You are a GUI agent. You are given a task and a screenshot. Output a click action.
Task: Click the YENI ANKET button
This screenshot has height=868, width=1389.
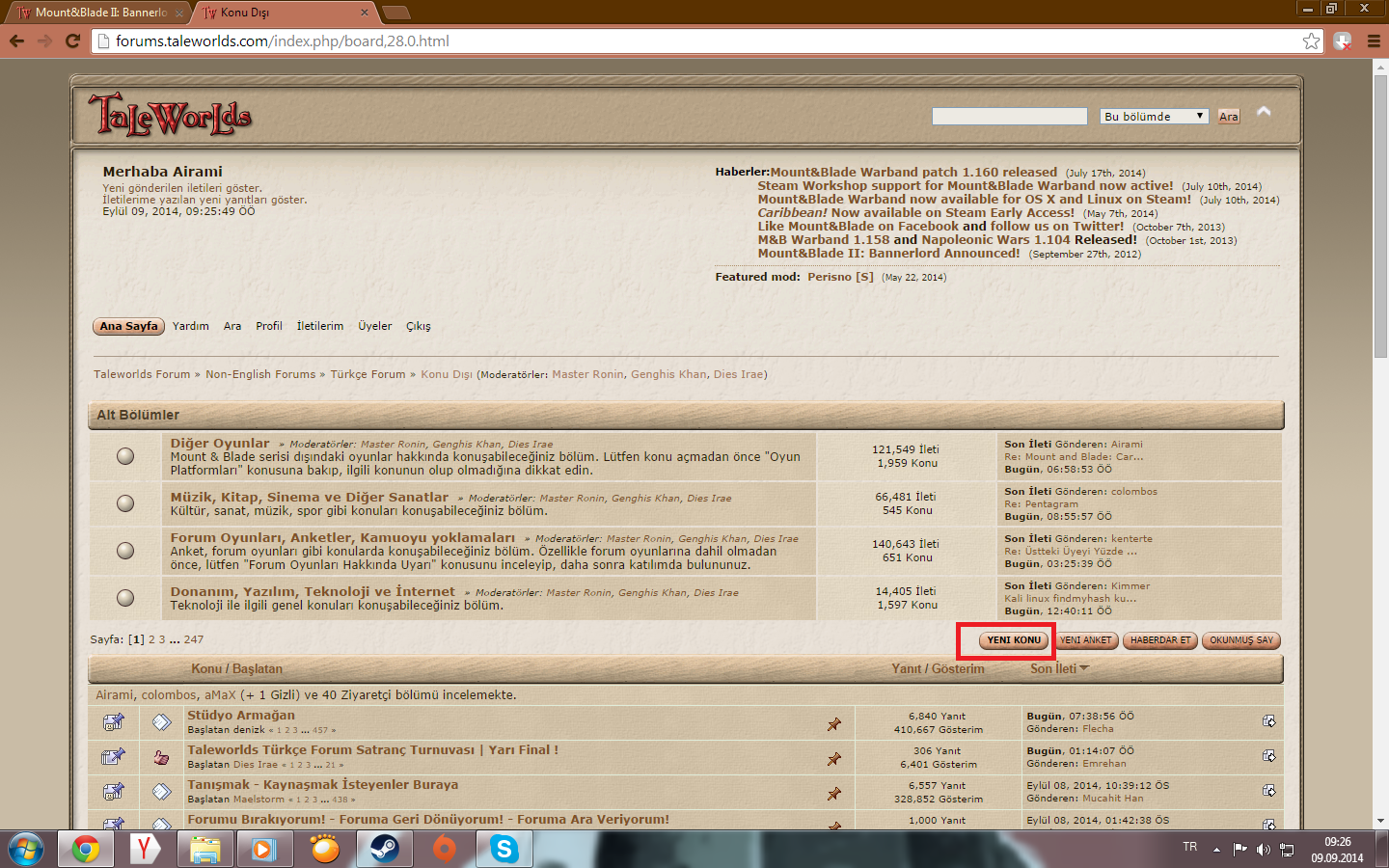(x=1085, y=640)
